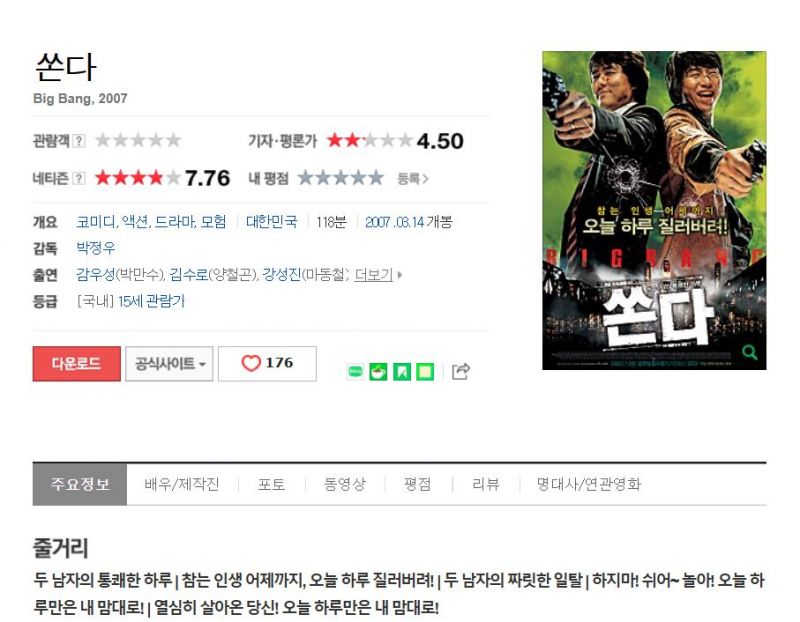Click the help icon beside 네티즌
This screenshot has width=800, height=622.
[79, 178]
